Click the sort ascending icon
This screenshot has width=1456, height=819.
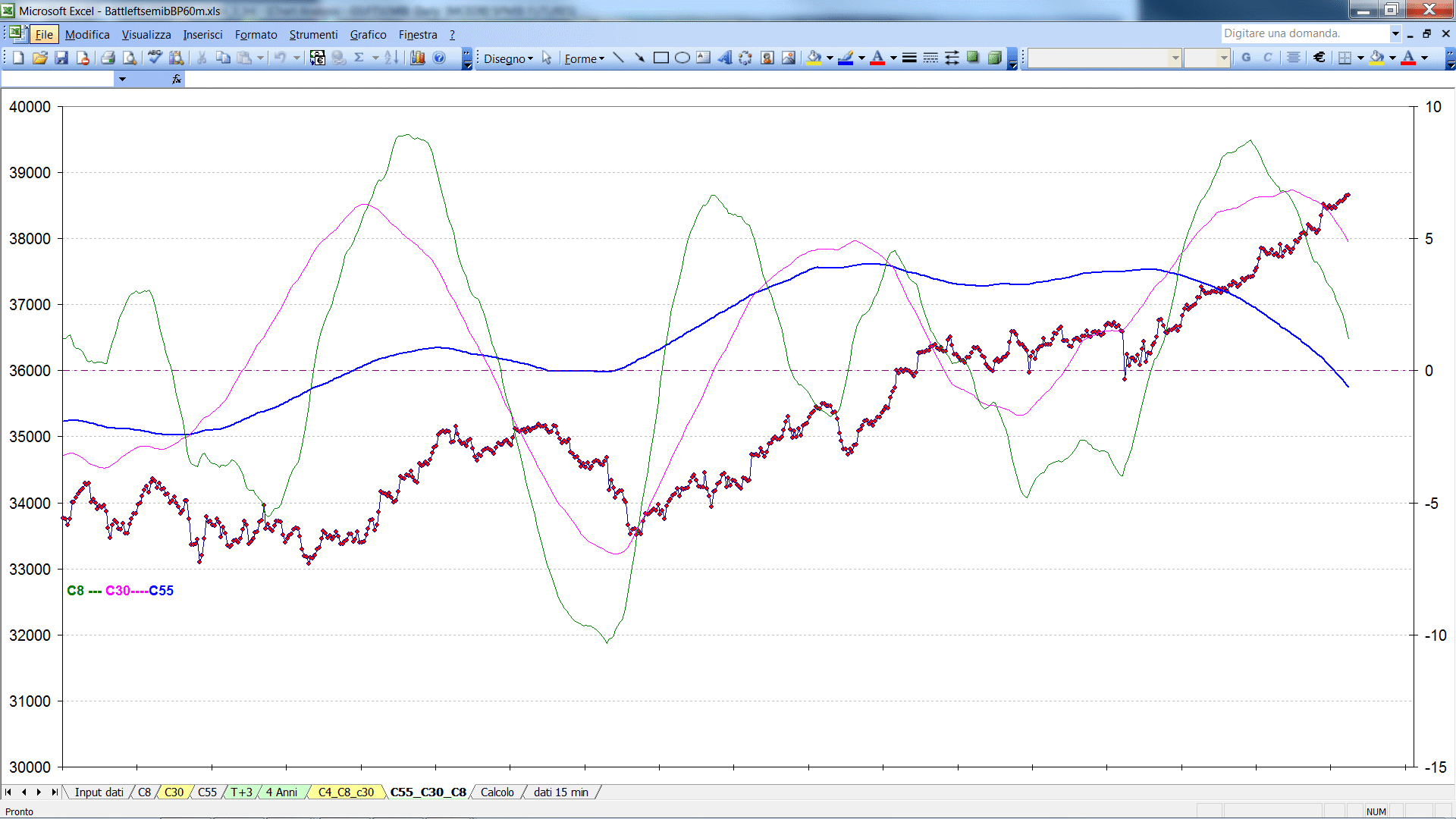pos(391,58)
